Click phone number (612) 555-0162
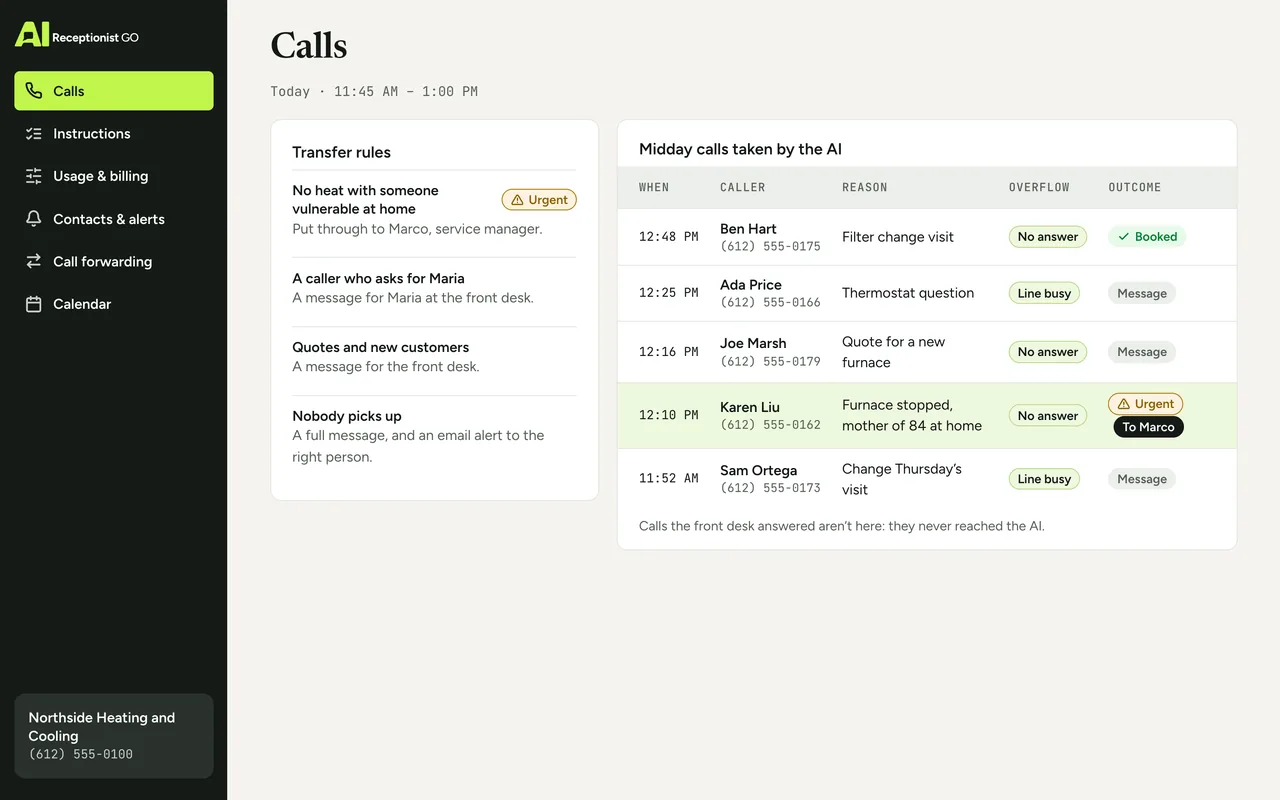Image resolution: width=1280 pixels, height=800 pixels. [770, 425]
